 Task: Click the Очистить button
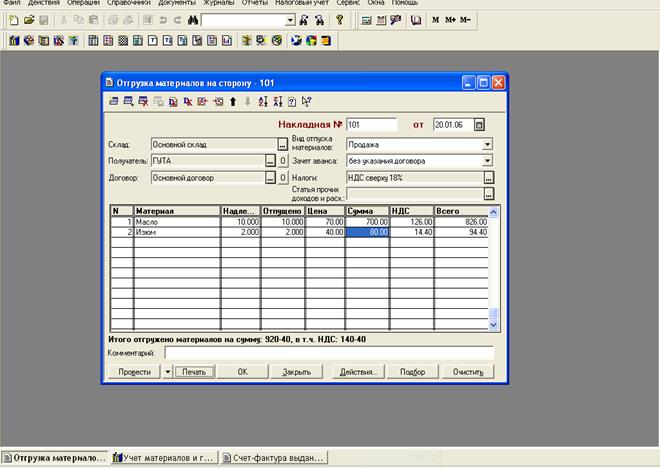coord(468,371)
